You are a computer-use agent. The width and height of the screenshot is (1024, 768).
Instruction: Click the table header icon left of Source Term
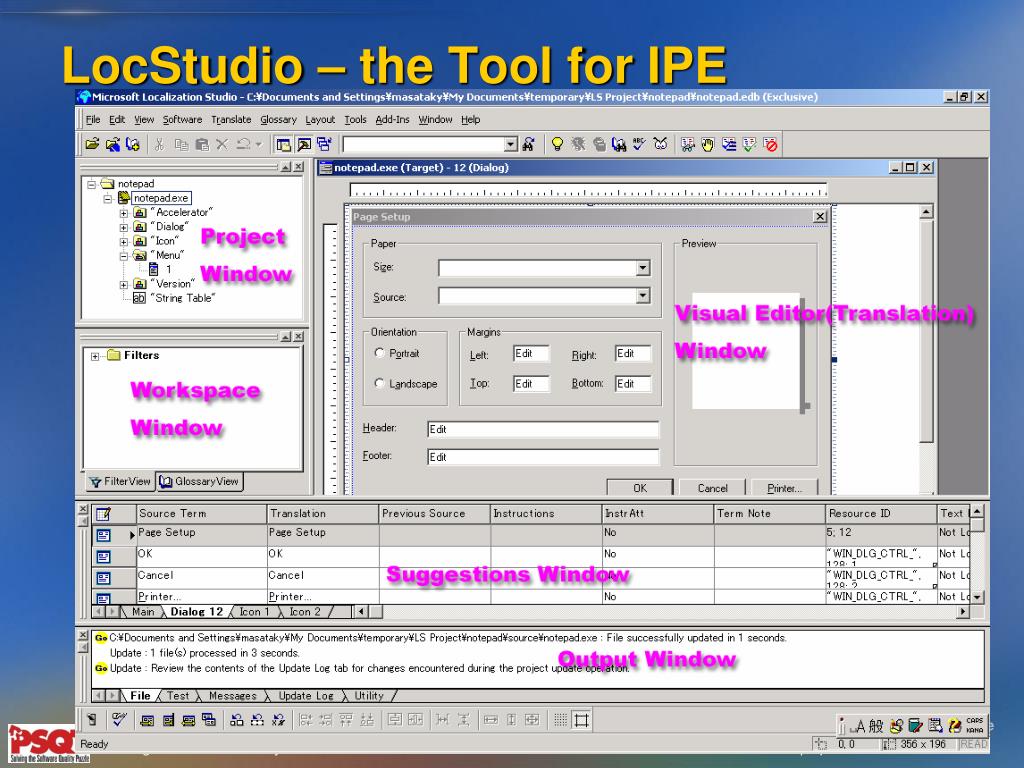pyautogui.click(x=103, y=514)
